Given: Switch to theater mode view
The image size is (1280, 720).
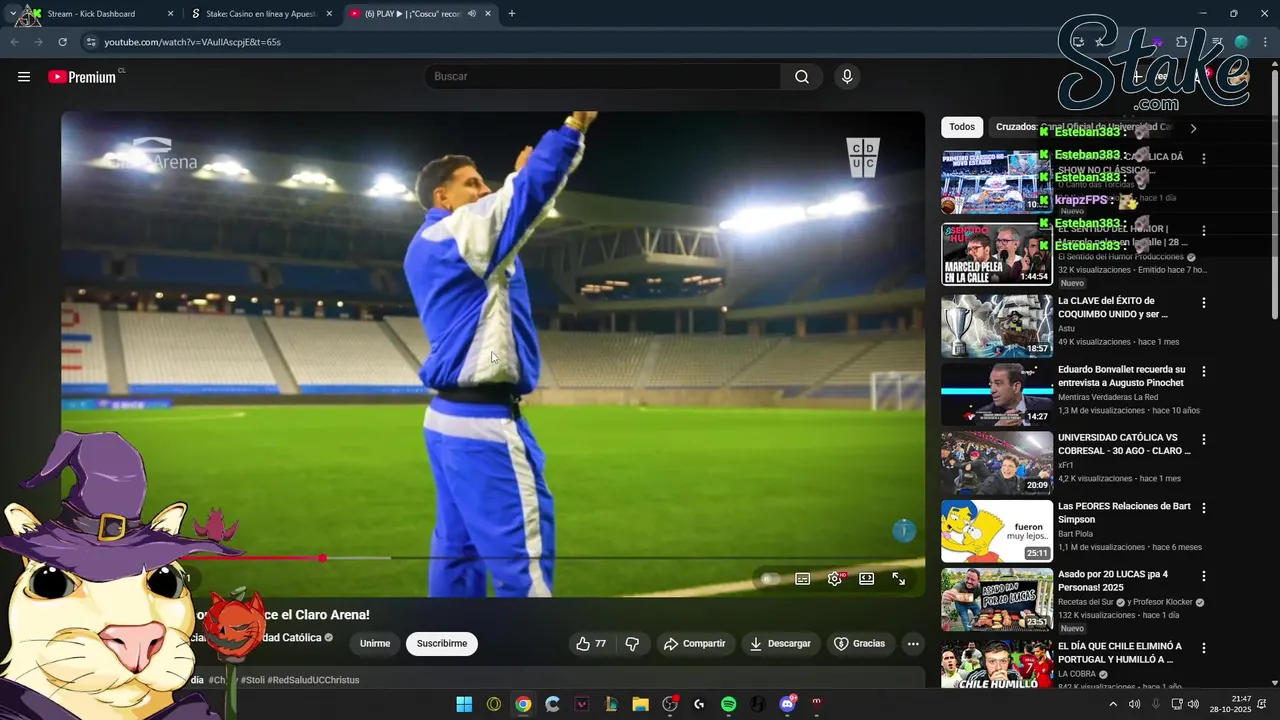Looking at the screenshot, I should pyautogui.click(x=867, y=579).
